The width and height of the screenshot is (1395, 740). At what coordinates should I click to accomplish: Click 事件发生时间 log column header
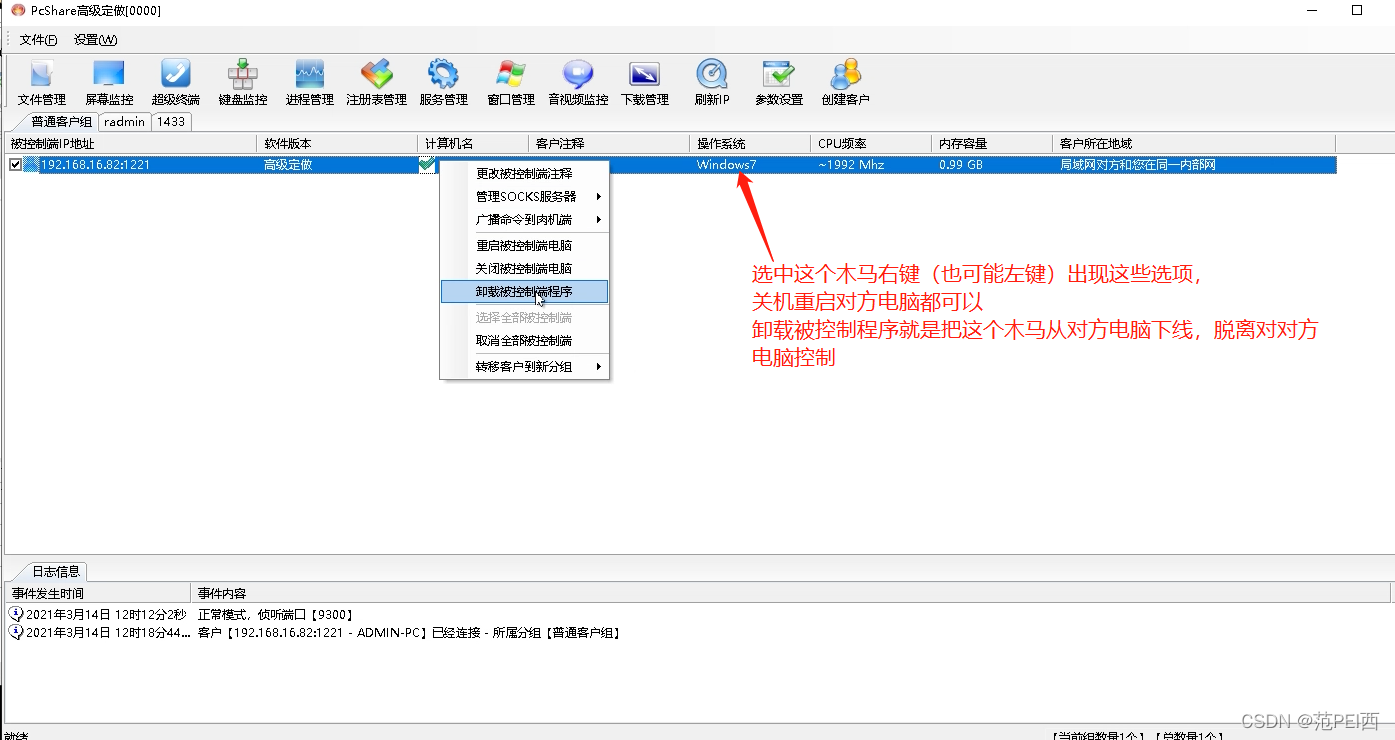click(x=97, y=593)
